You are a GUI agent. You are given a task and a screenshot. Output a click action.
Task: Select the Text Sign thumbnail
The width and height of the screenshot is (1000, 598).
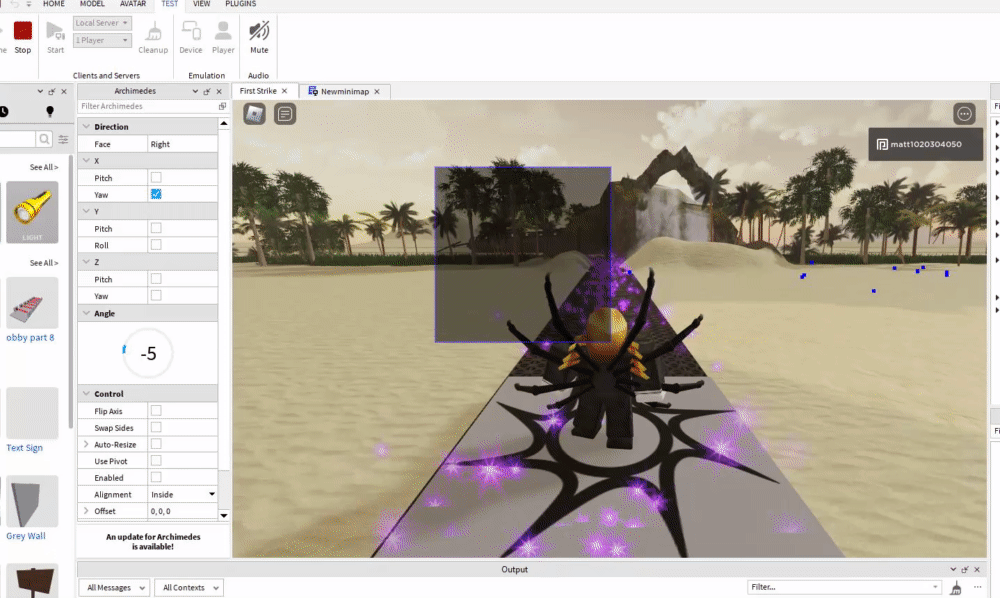click(32, 413)
